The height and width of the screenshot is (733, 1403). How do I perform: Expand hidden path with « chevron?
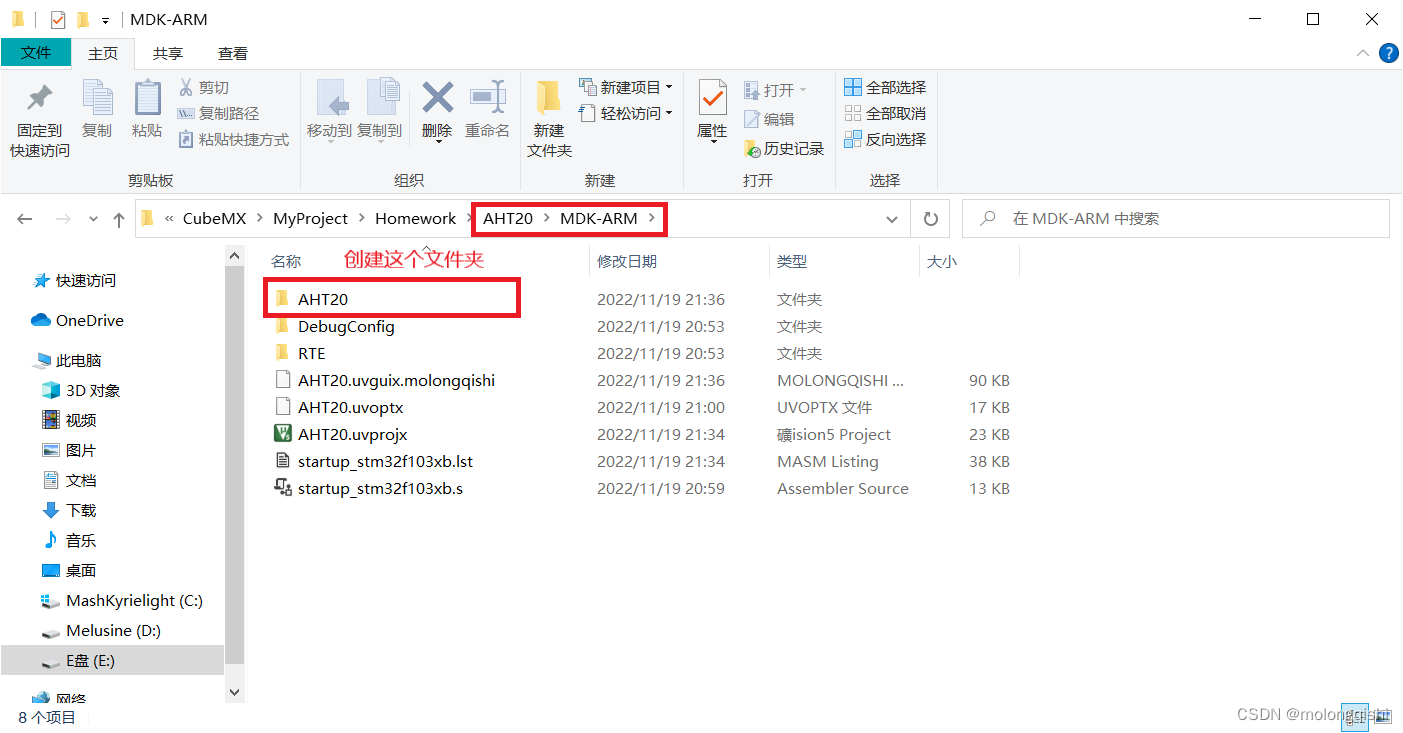tap(170, 218)
